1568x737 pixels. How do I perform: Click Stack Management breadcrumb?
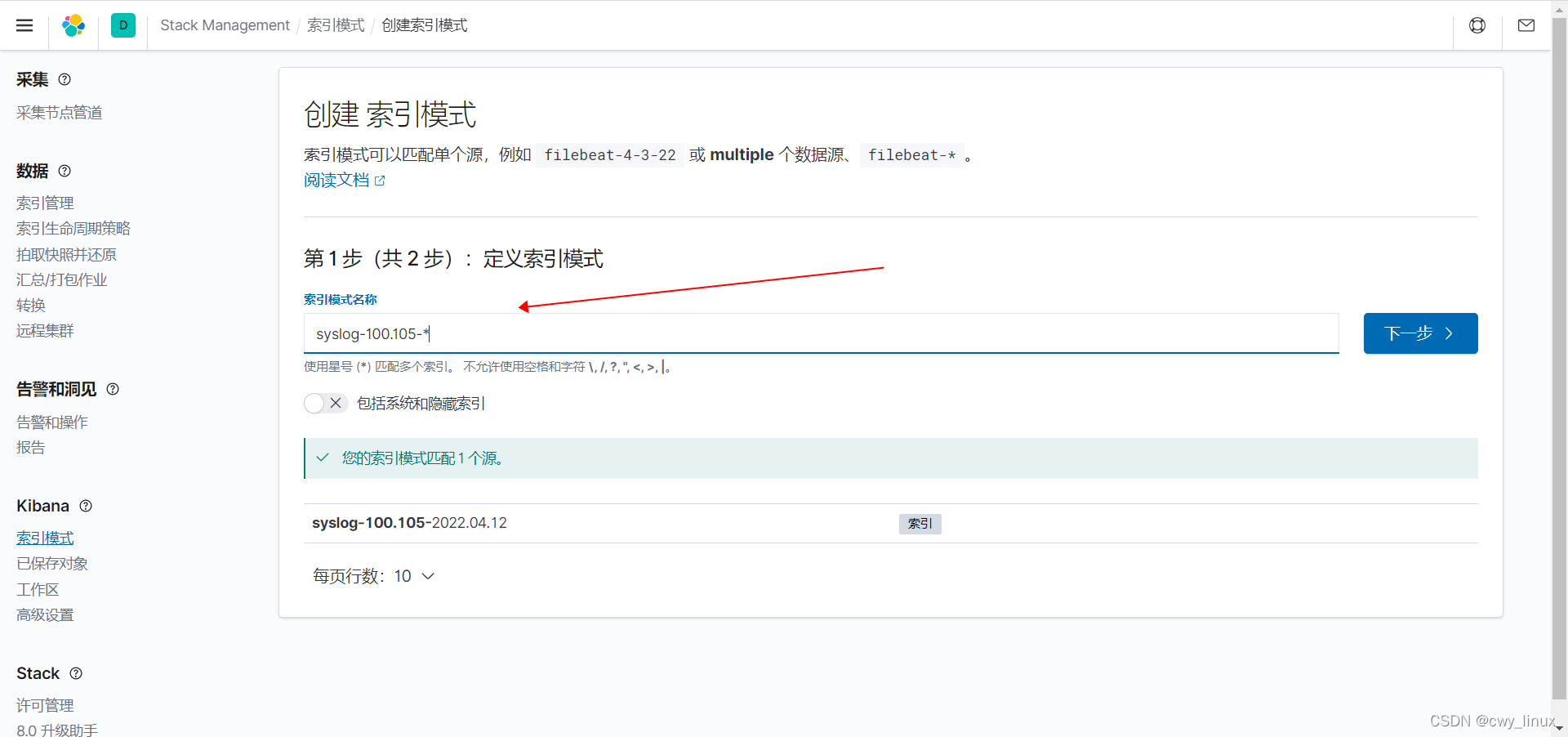click(225, 25)
